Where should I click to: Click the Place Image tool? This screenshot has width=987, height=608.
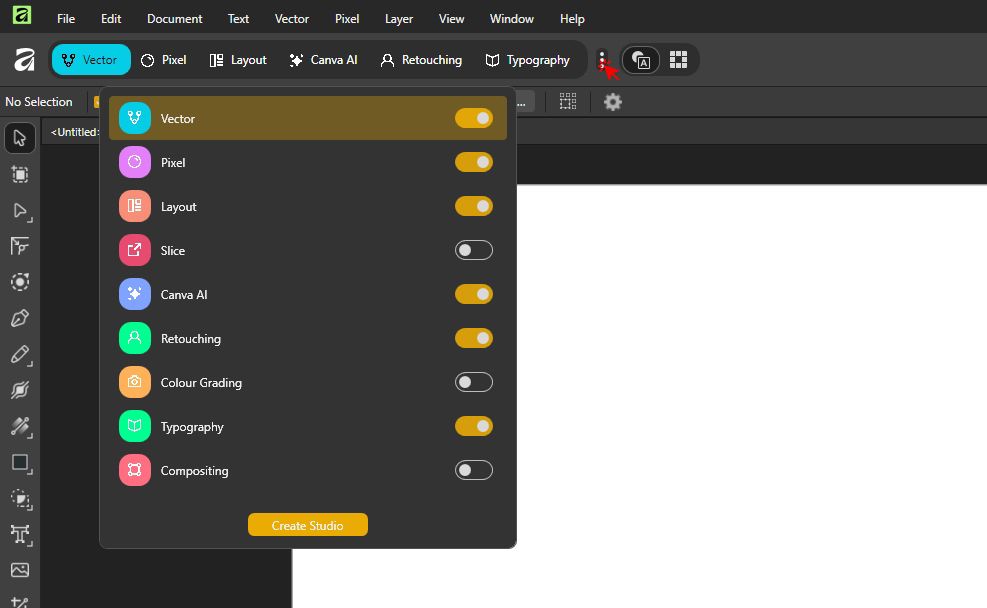20,570
